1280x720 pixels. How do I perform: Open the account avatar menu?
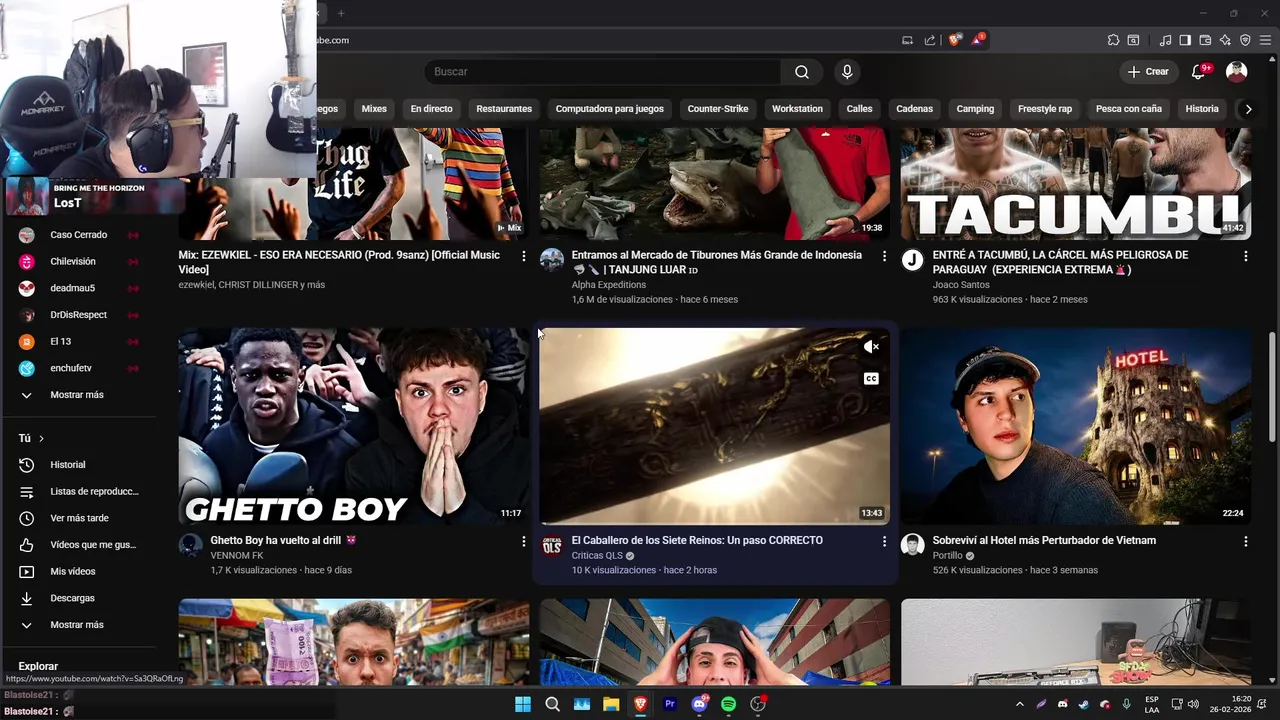point(1237,71)
